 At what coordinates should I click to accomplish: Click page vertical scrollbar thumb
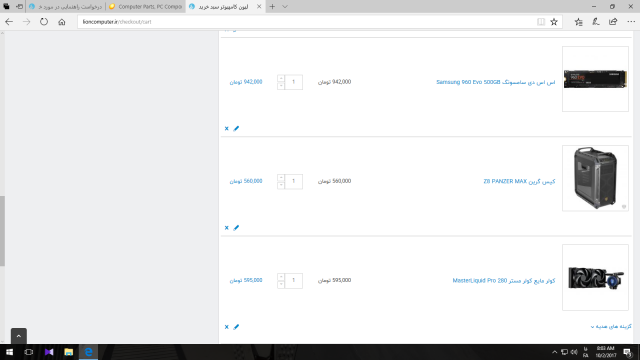point(2,231)
